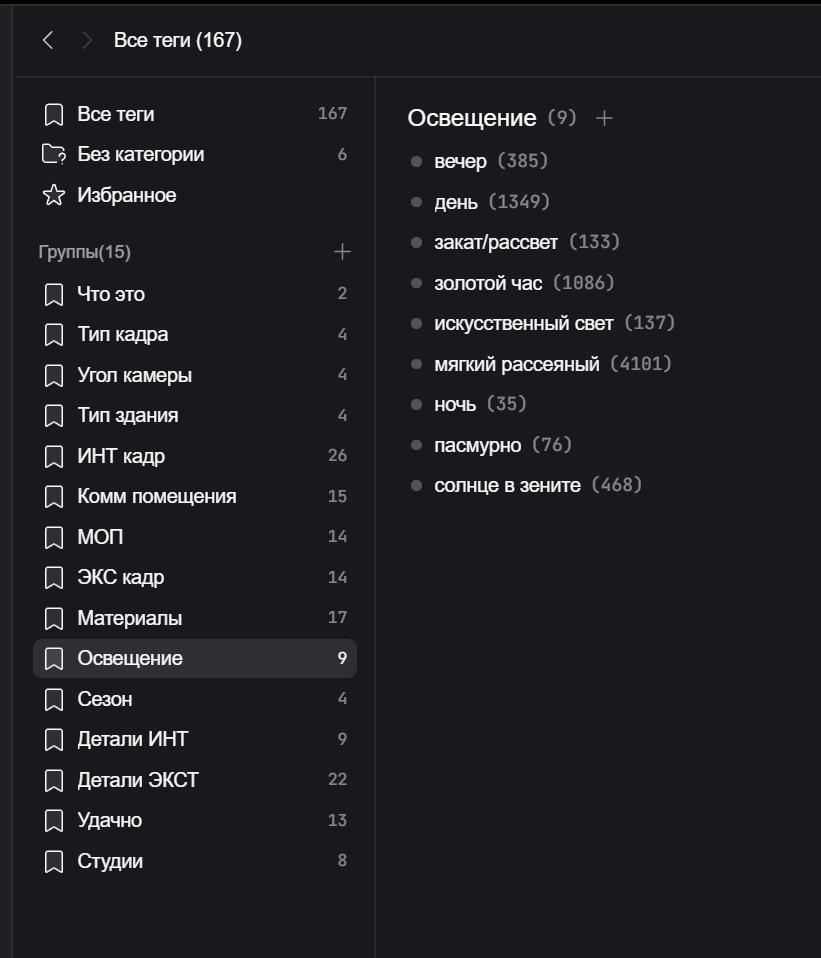Click the gray dot beside ночь
821x958 pixels.
[417, 405]
